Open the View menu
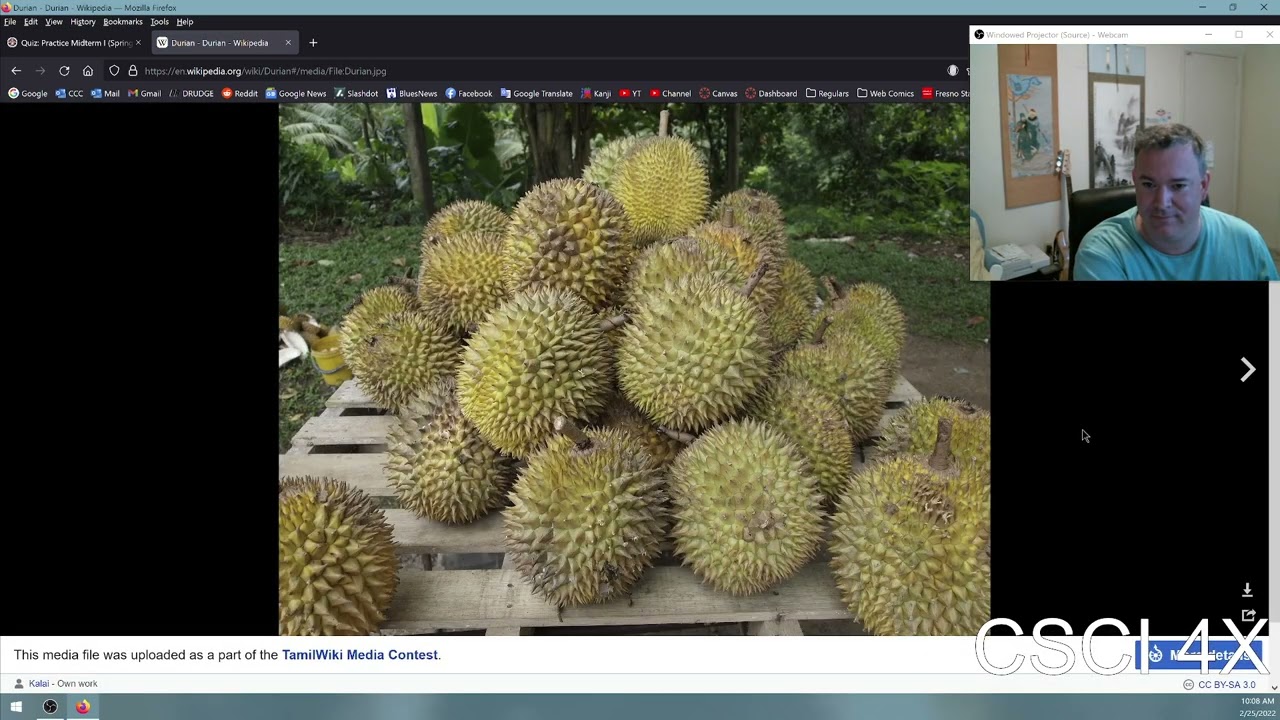The height and width of the screenshot is (720, 1280). [54, 21]
